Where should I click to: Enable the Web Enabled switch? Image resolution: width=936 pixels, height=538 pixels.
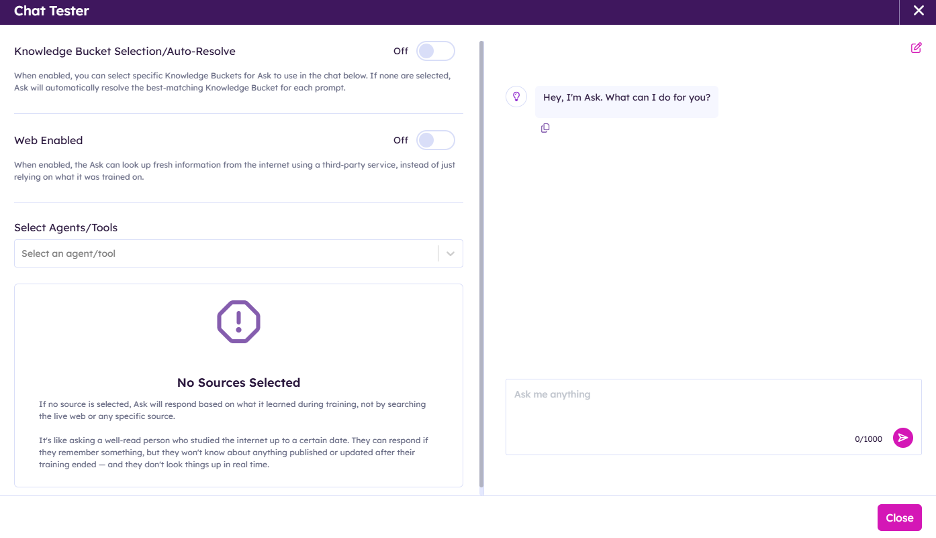click(x=435, y=140)
